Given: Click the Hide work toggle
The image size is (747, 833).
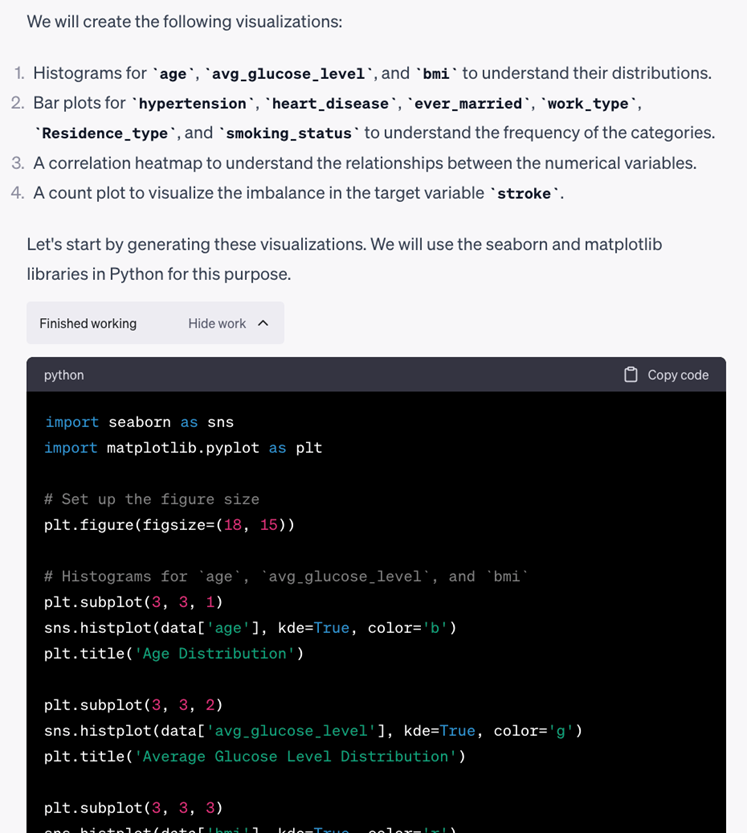Looking at the screenshot, I should 217,323.
